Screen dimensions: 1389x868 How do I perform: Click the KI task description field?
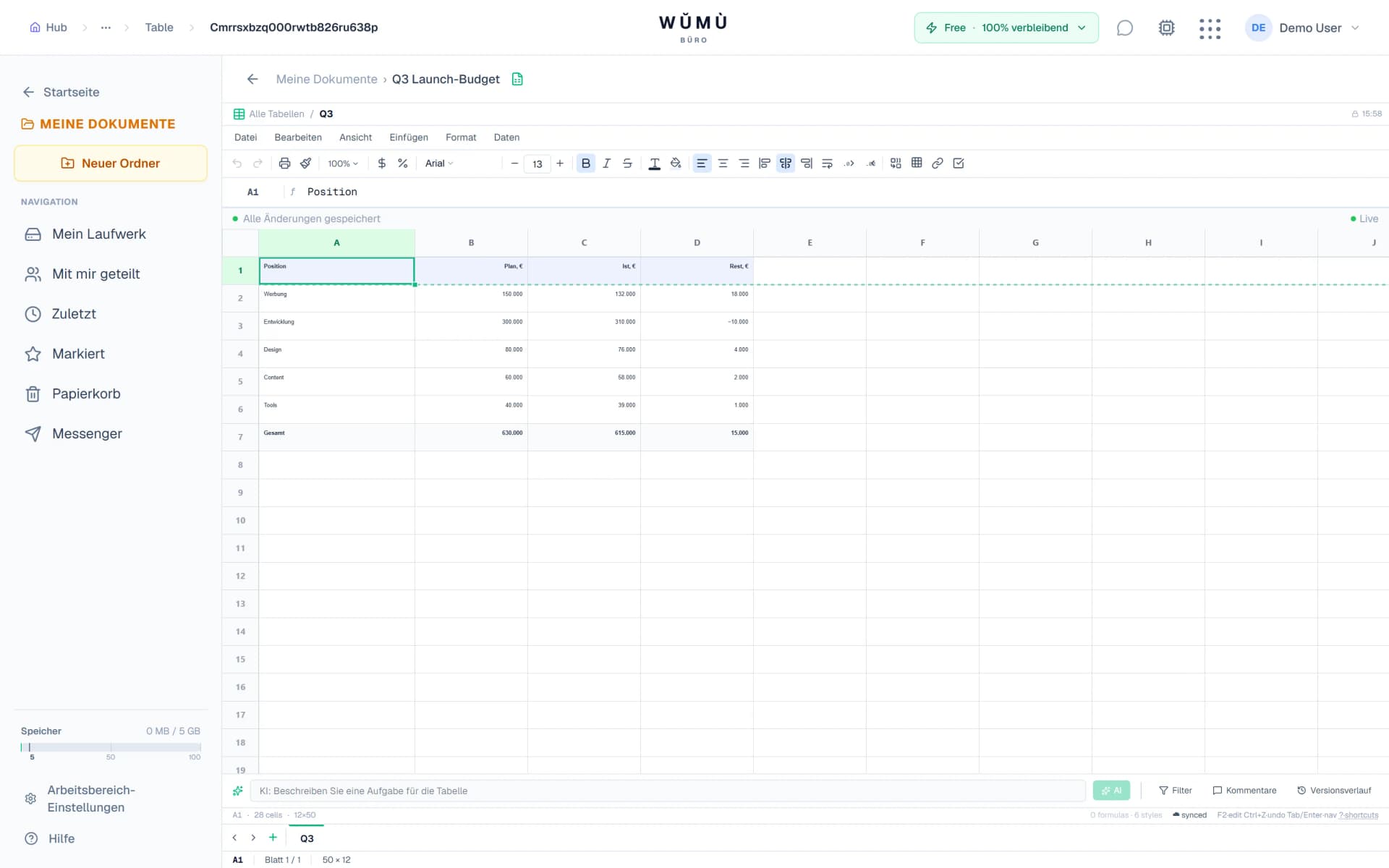668,791
